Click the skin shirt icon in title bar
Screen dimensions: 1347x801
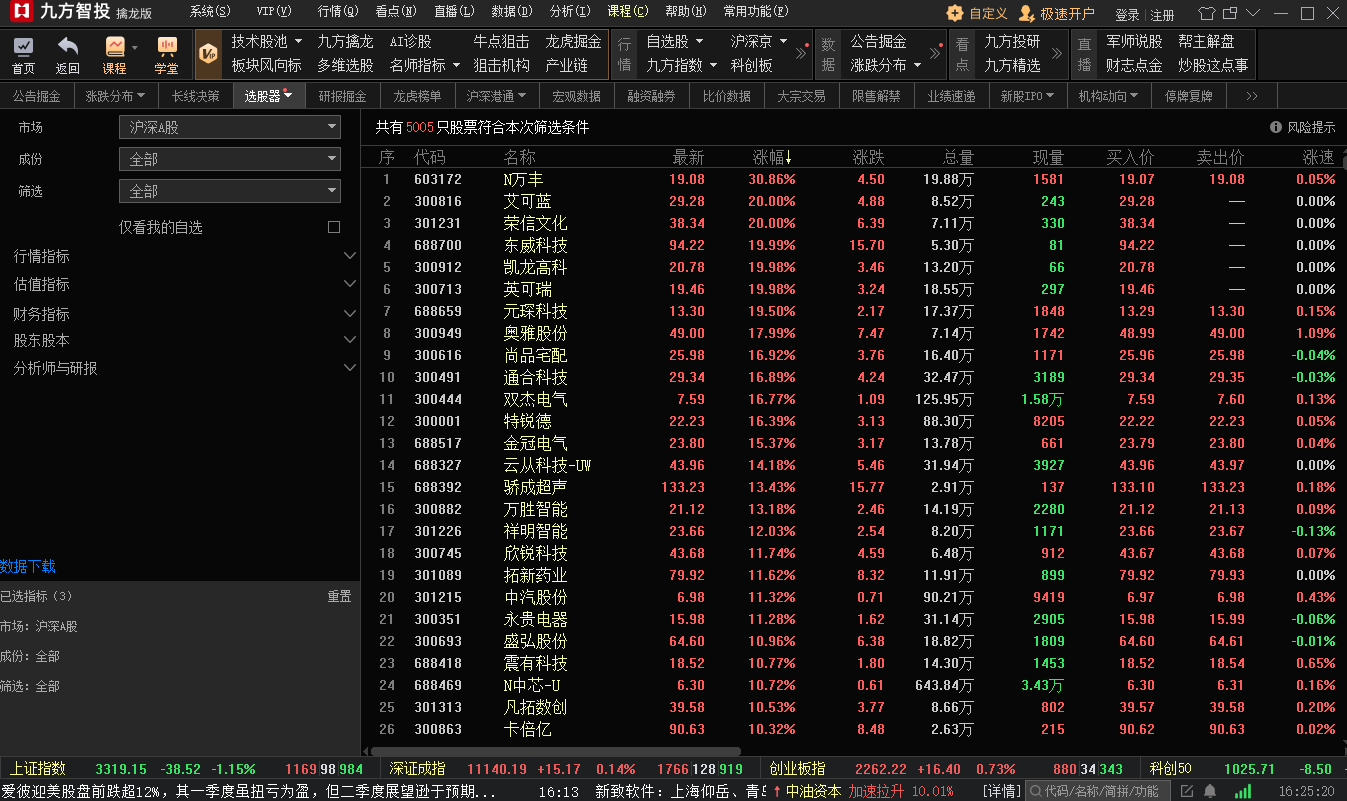(x=1205, y=14)
